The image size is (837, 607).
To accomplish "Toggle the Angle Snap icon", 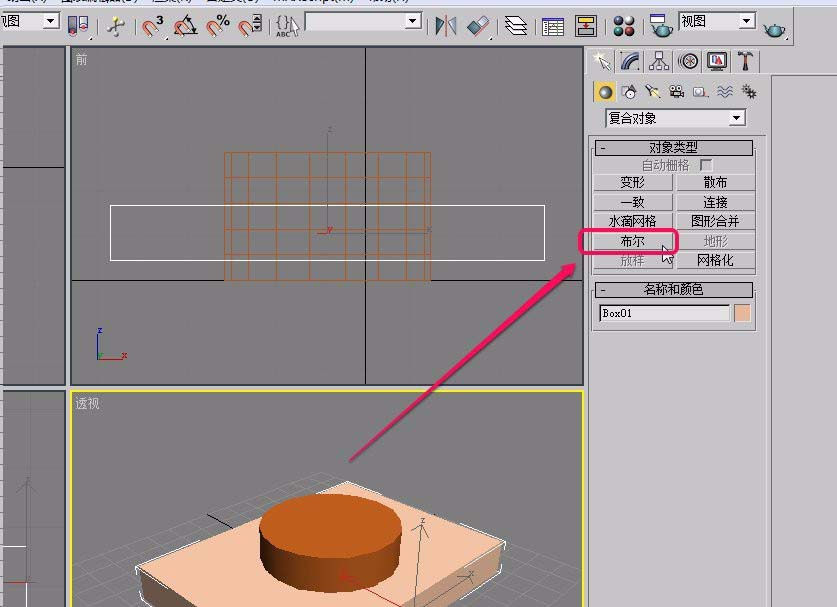I will pos(185,25).
